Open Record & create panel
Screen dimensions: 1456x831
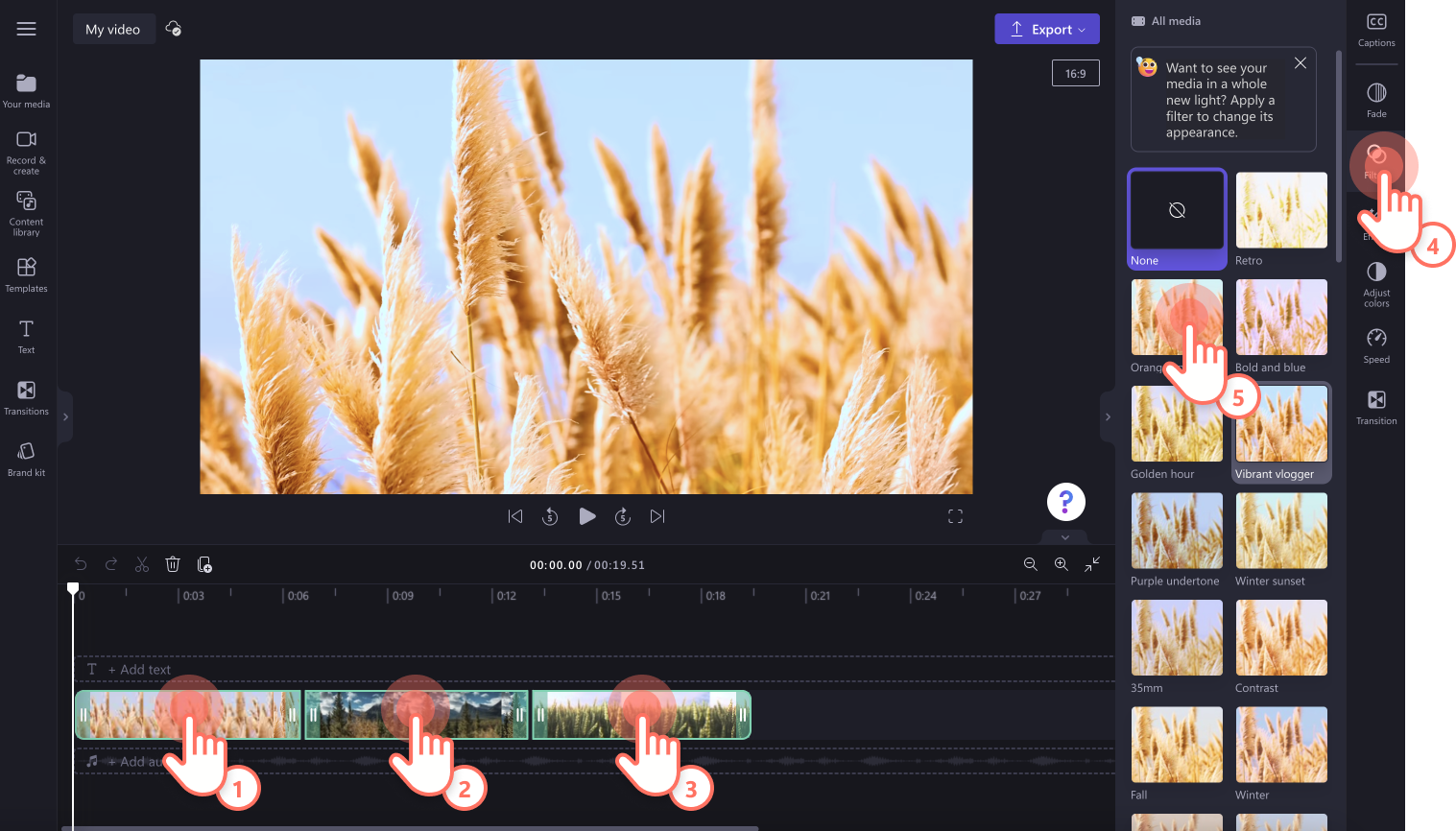26,152
